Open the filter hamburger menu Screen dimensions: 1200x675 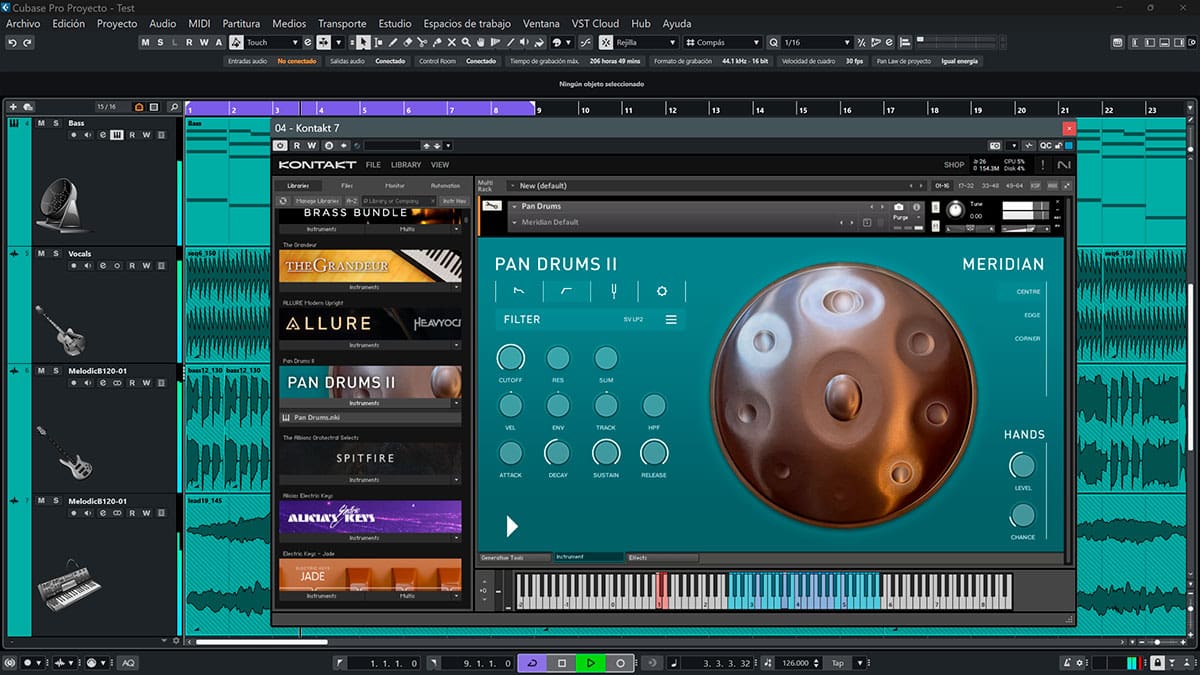671,320
